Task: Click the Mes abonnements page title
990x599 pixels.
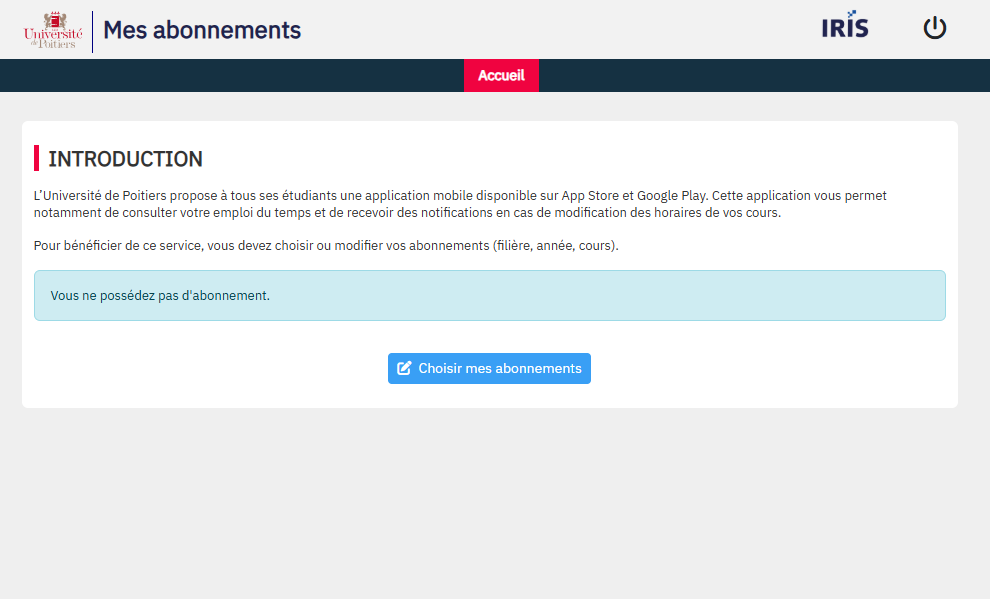Action: pyautogui.click(x=202, y=30)
